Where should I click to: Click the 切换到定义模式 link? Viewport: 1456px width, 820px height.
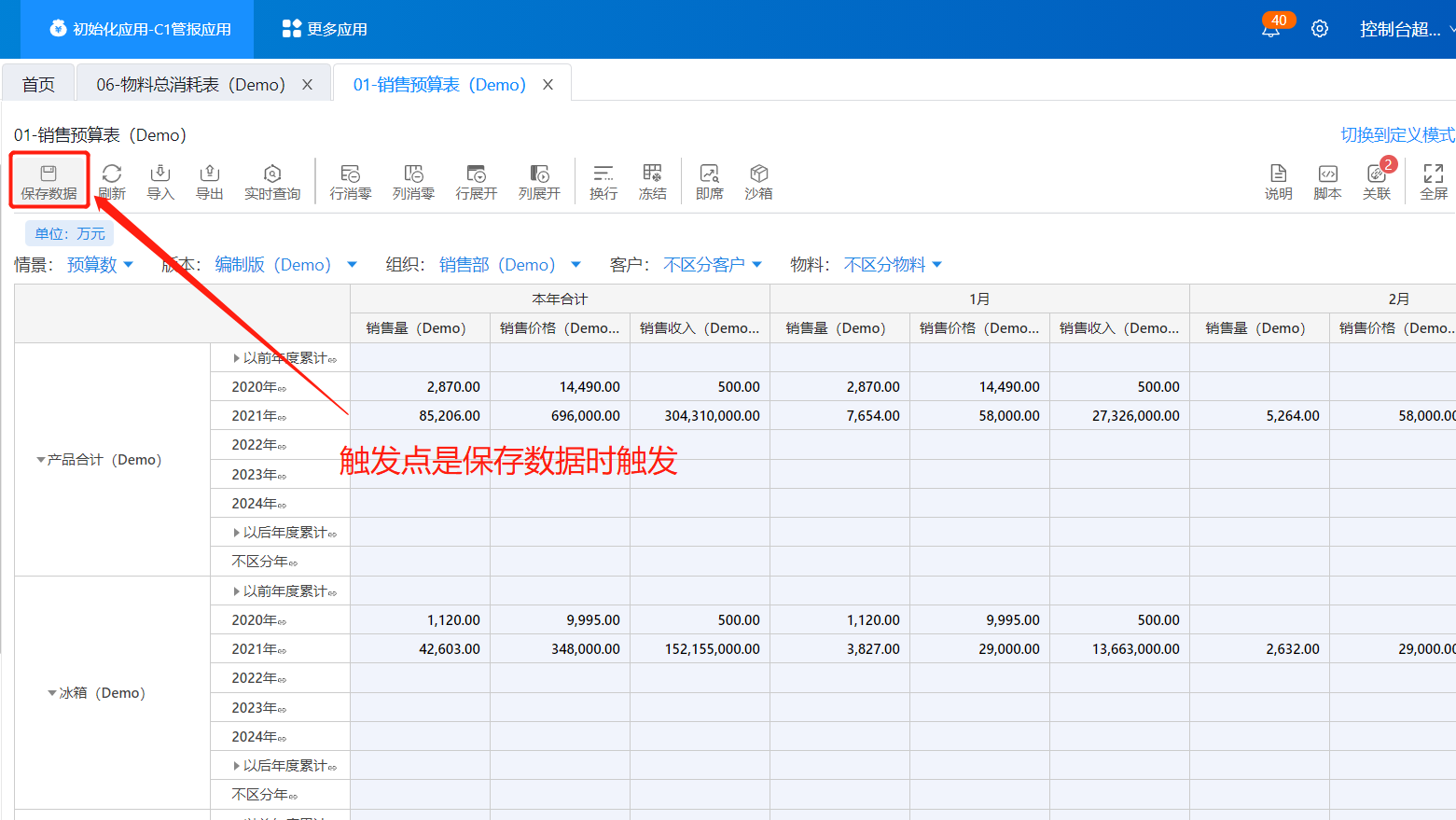(1397, 135)
